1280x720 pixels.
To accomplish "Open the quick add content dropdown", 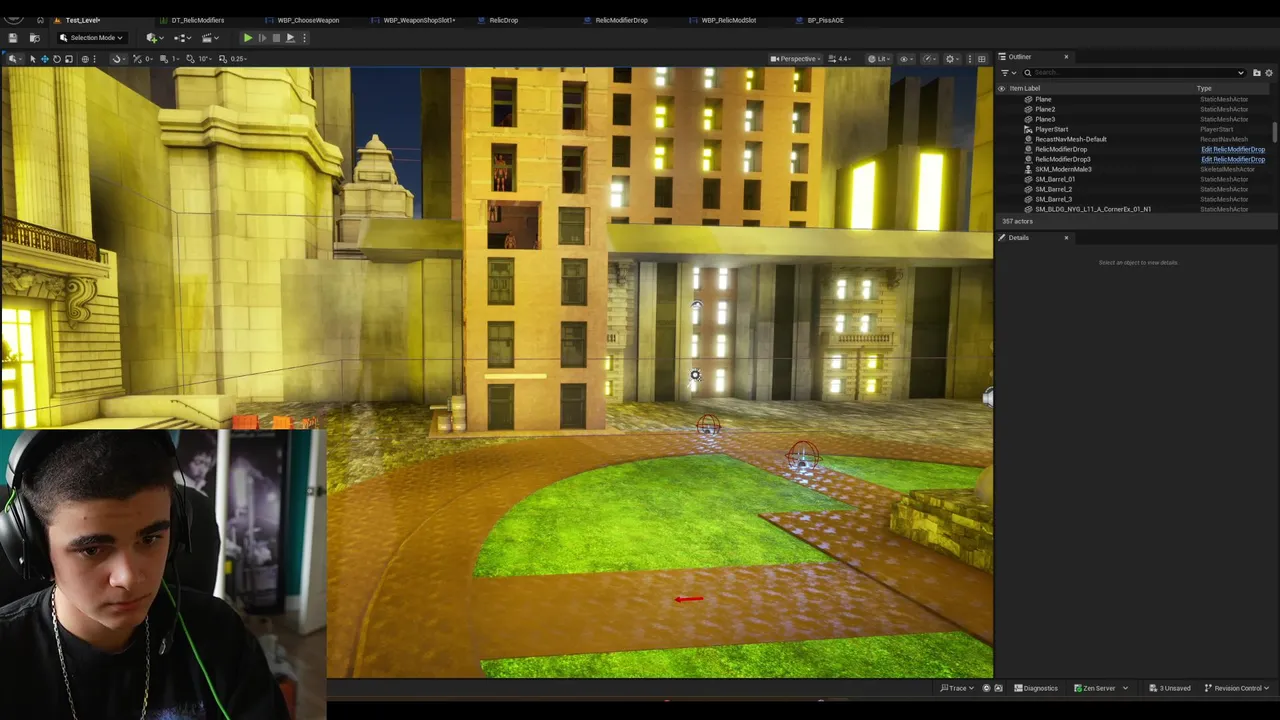I will point(153,38).
